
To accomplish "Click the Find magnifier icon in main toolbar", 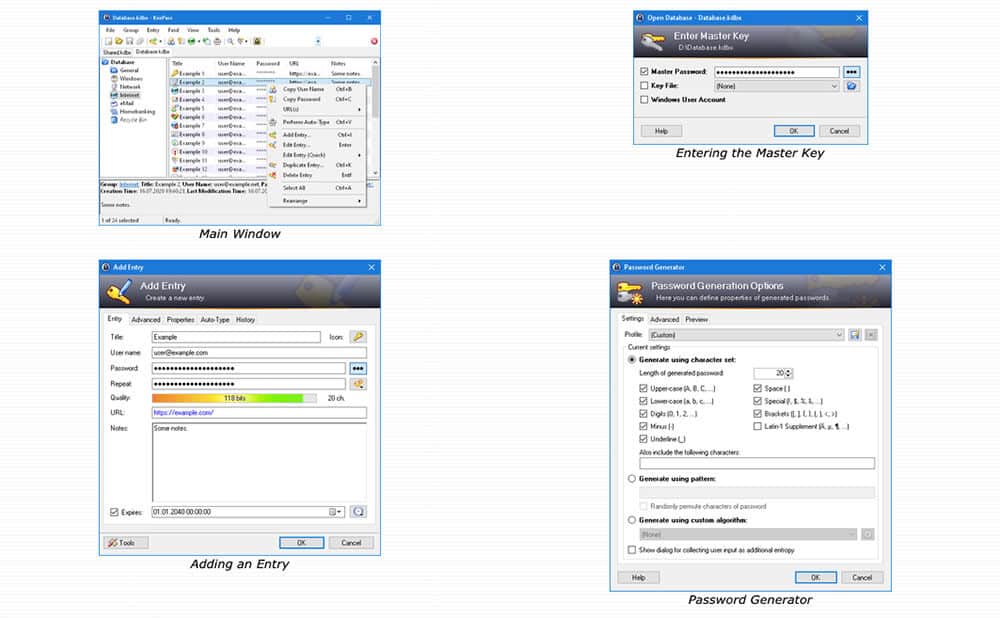I will (x=230, y=41).
